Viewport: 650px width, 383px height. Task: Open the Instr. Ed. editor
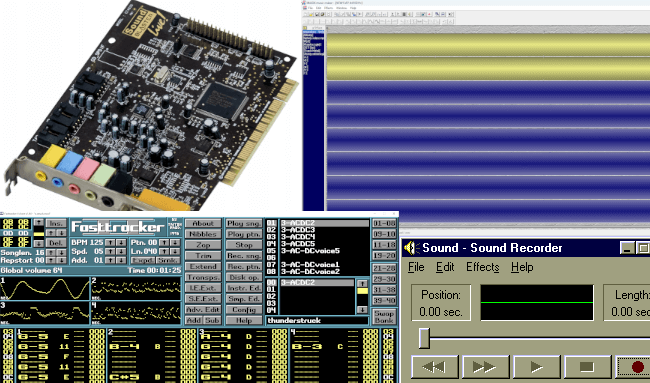point(244,288)
